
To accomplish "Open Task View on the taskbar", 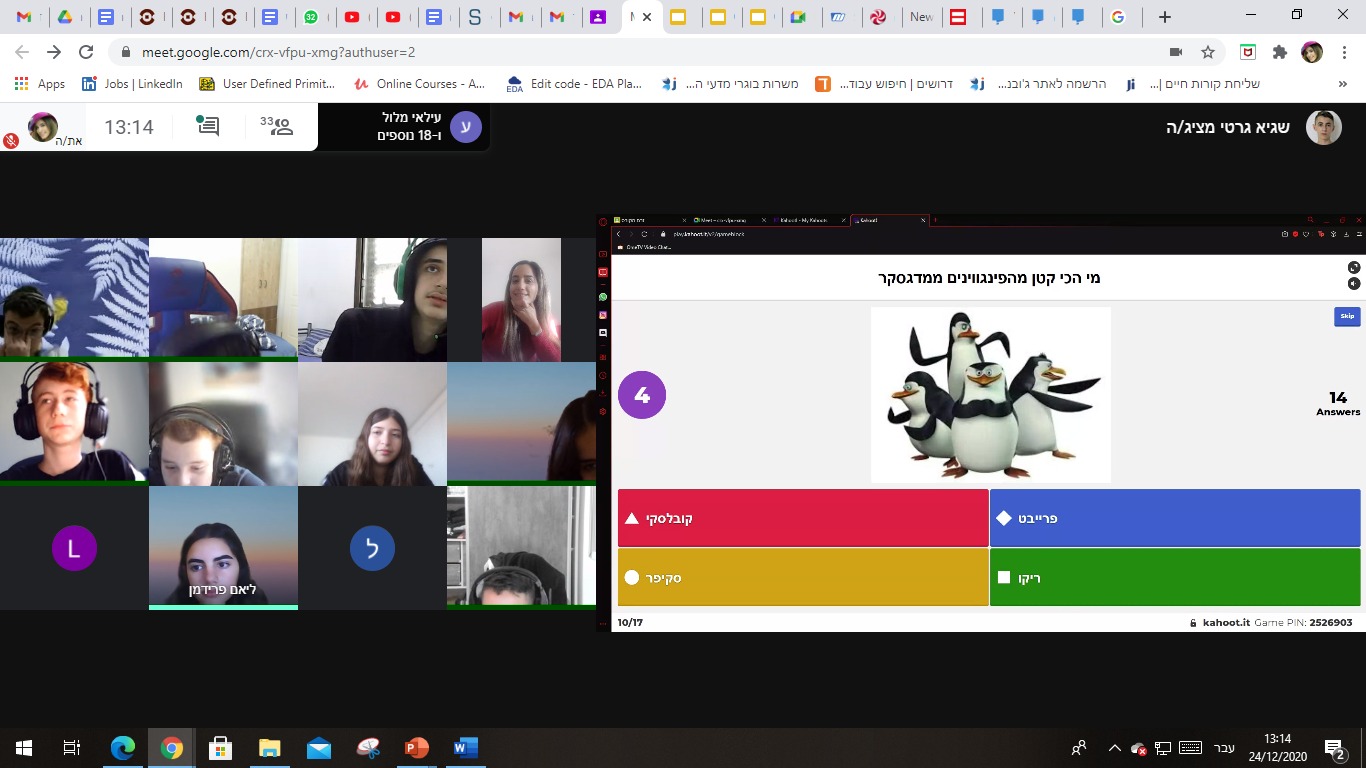I will (x=72, y=747).
